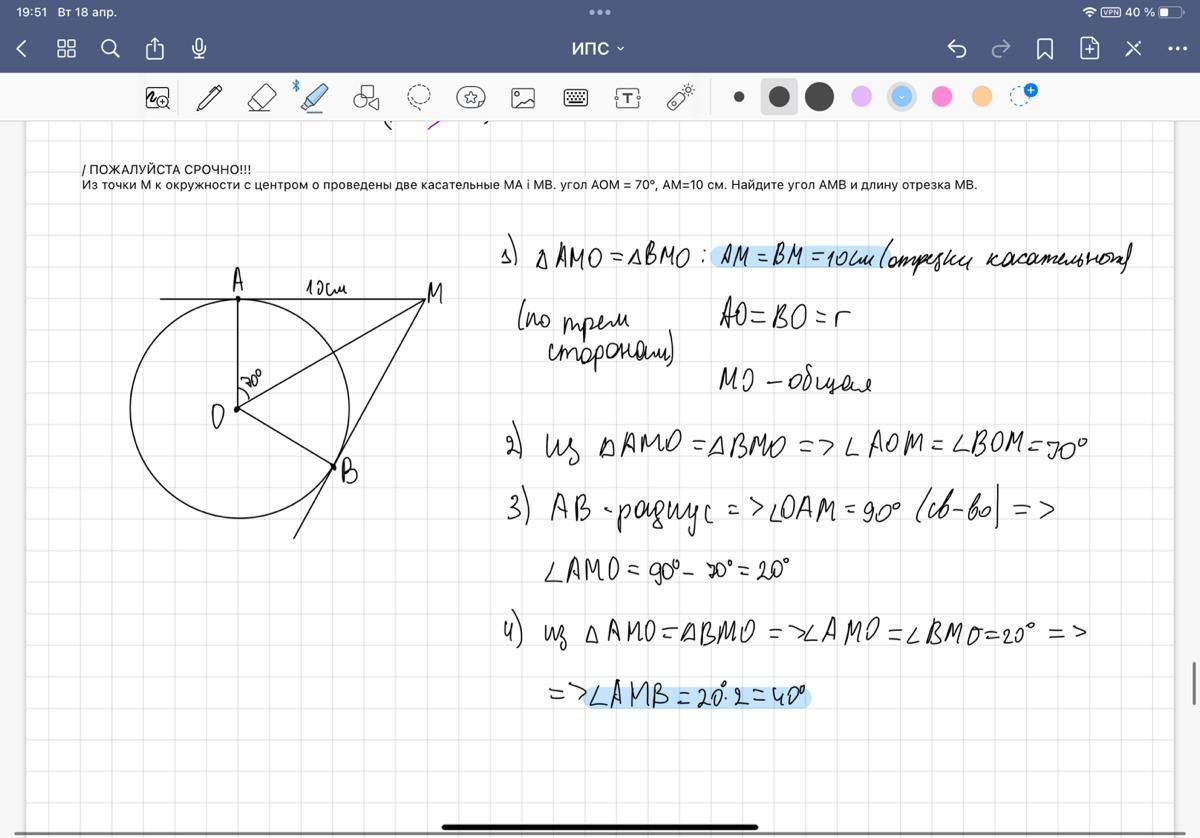Bookmark the current page

1045,48
